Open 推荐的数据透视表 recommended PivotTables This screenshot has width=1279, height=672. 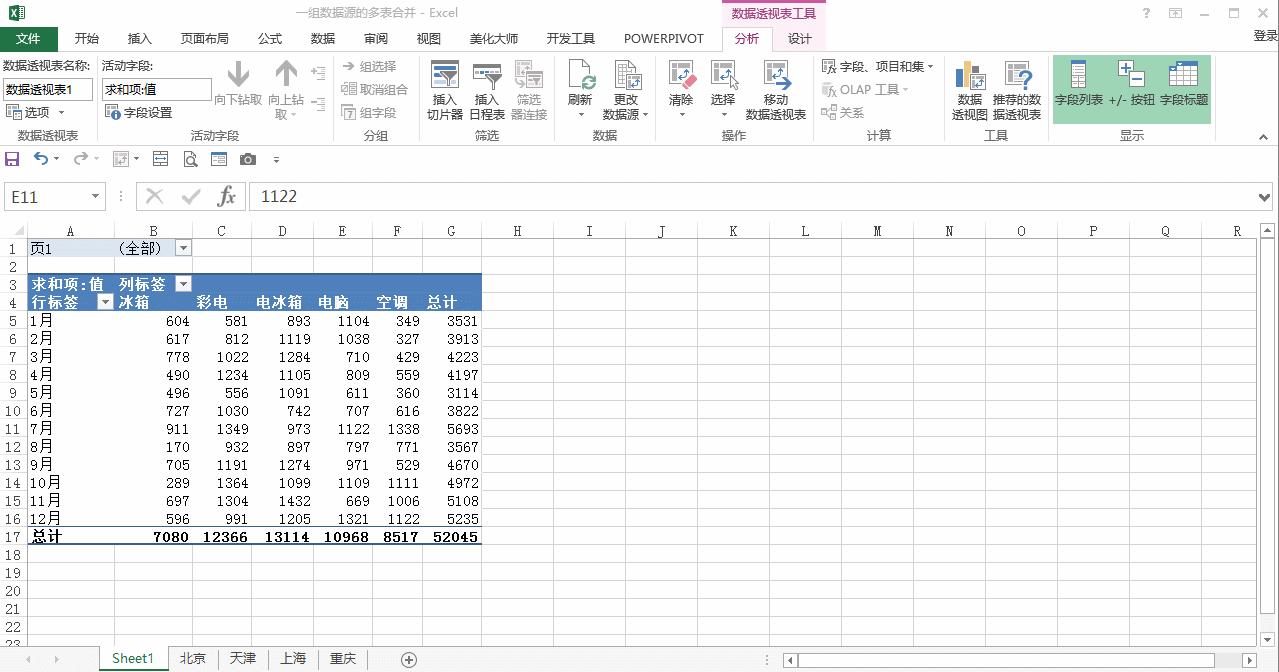pyautogui.click(x=1017, y=90)
